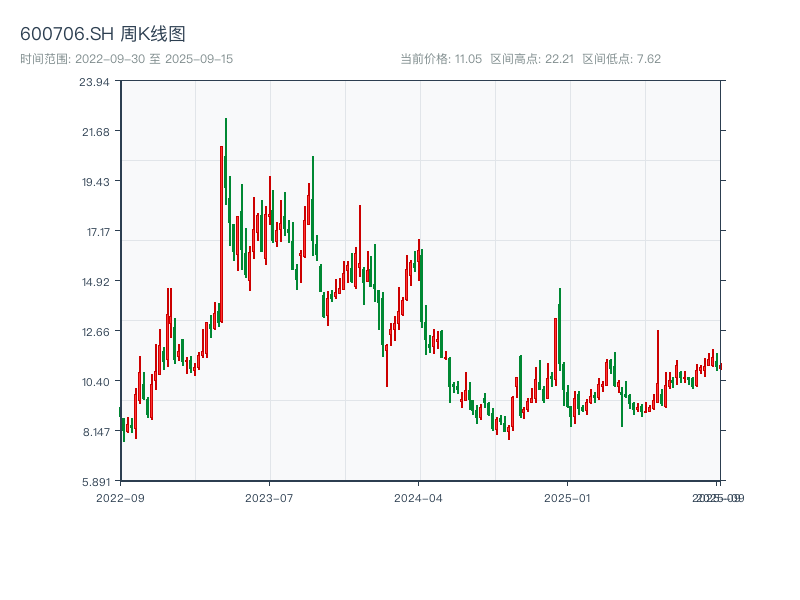Click the period high label 区间高点: 22.21
Viewport: 800px width, 600px height.
tap(532, 59)
